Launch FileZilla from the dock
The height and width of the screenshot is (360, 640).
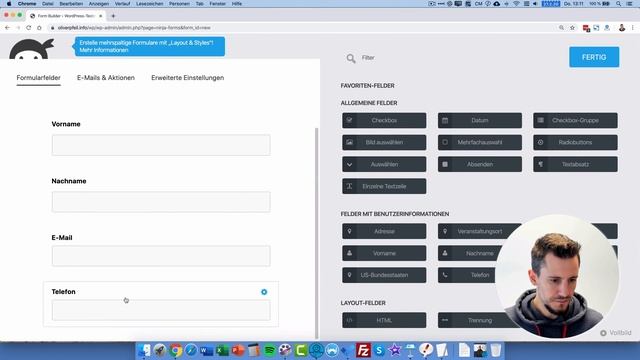363,350
